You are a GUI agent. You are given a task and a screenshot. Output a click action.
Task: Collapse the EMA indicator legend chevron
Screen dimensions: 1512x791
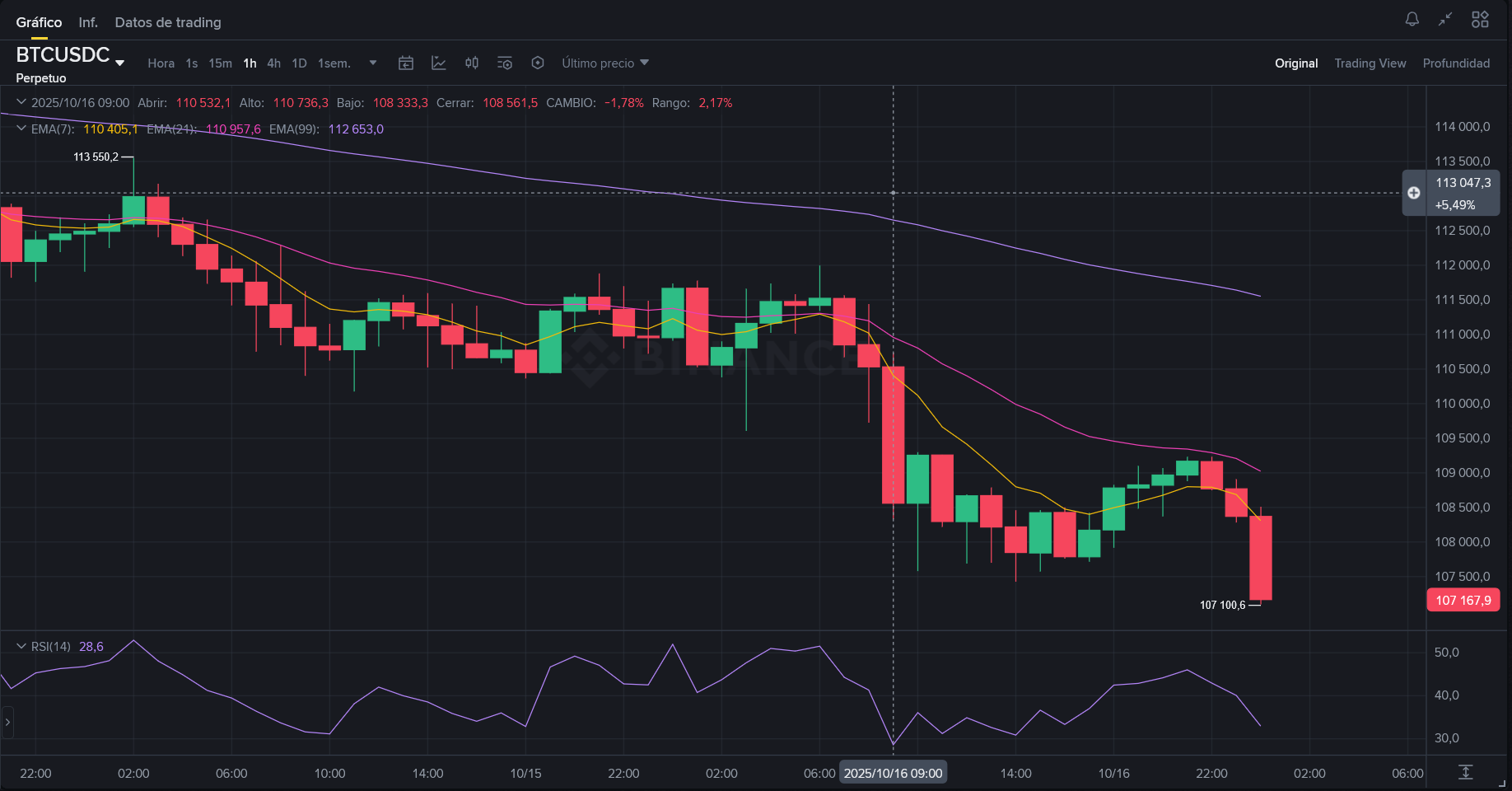click(x=21, y=129)
